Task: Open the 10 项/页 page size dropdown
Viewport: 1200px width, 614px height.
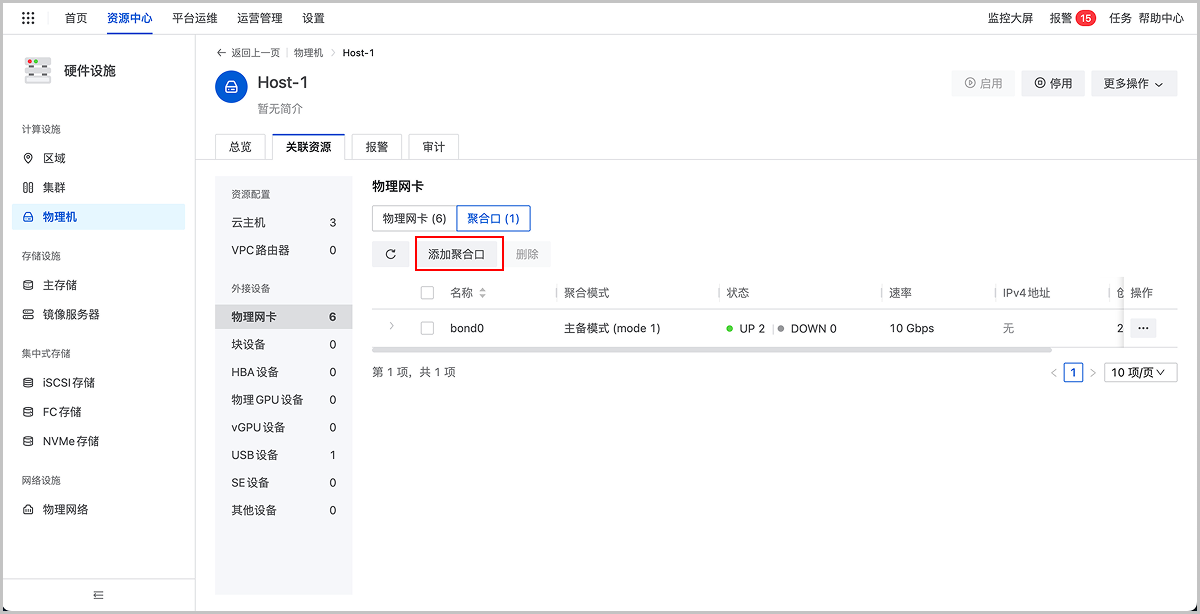Action: tap(1140, 372)
